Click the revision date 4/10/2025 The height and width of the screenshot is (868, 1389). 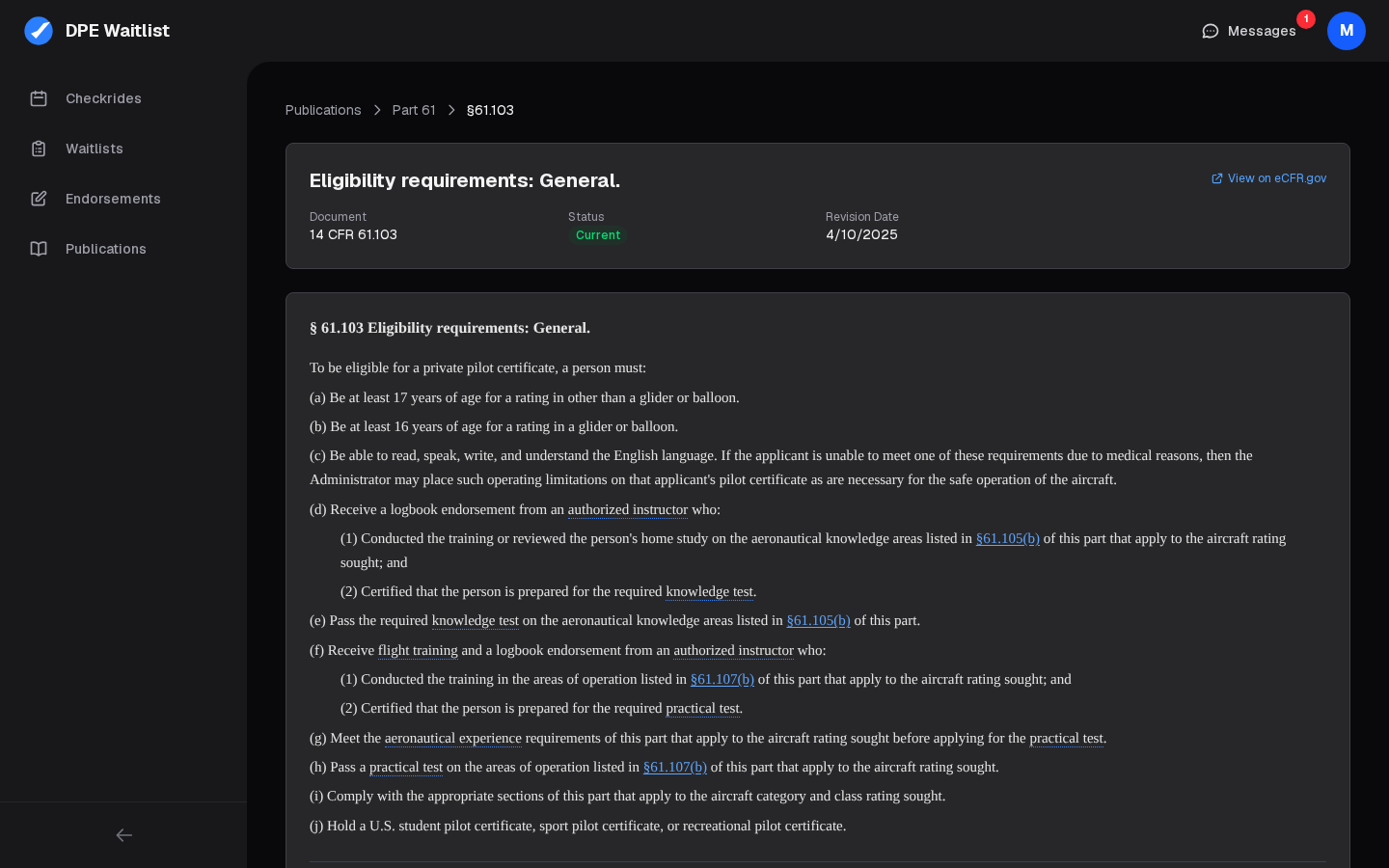point(861,234)
